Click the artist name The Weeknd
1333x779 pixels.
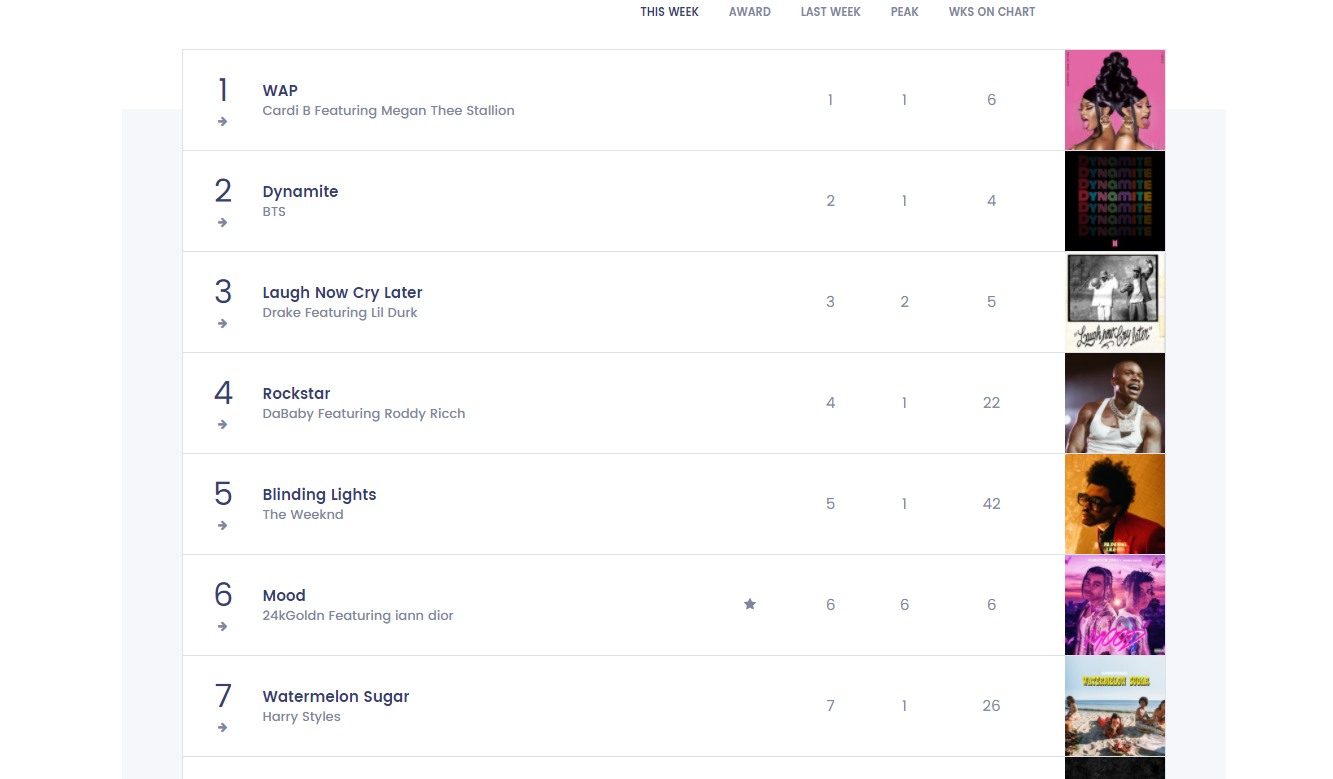point(303,515)
